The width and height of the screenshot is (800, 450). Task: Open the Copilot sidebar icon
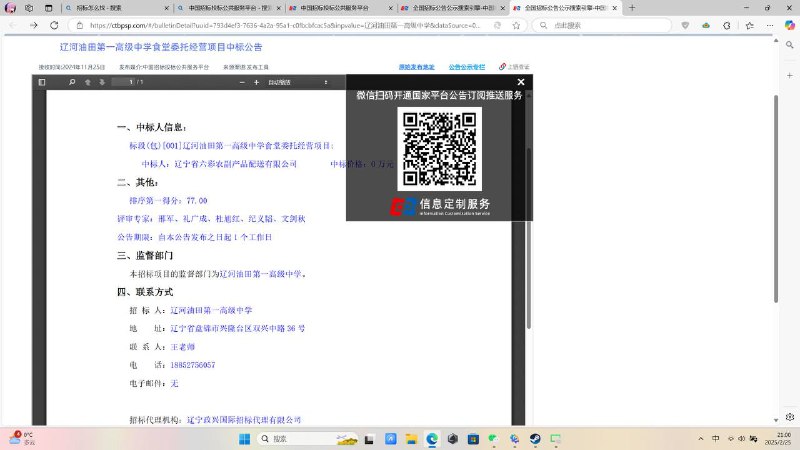point(790,25)
